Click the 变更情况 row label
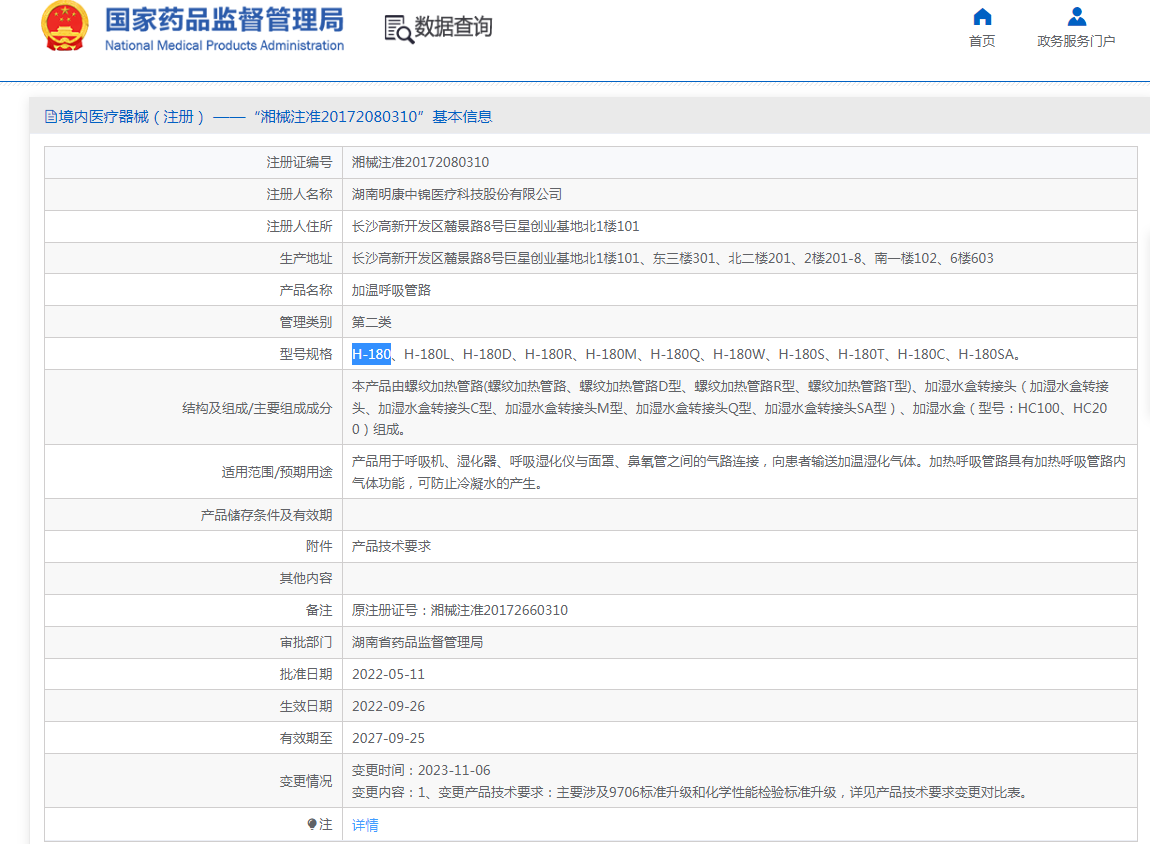1150x844 pixels. [306, 782]
